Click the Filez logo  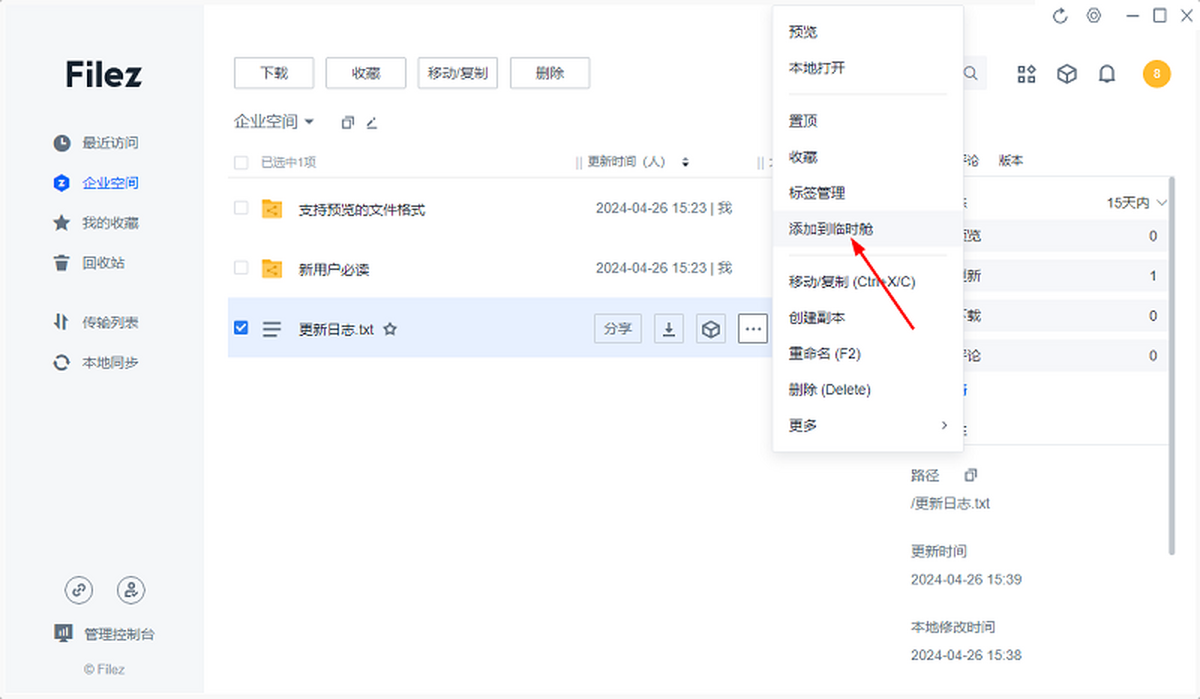click(104, 74)
